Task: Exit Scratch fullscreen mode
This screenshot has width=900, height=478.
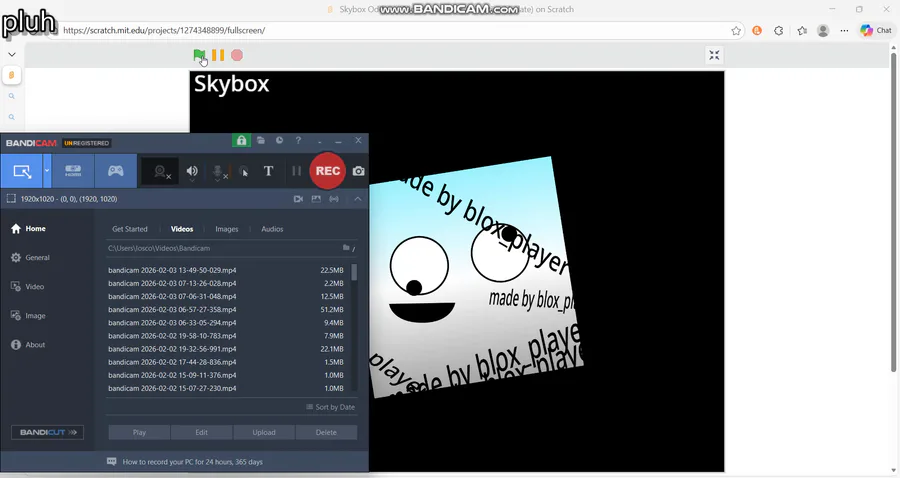Action: tap(714, 55)
